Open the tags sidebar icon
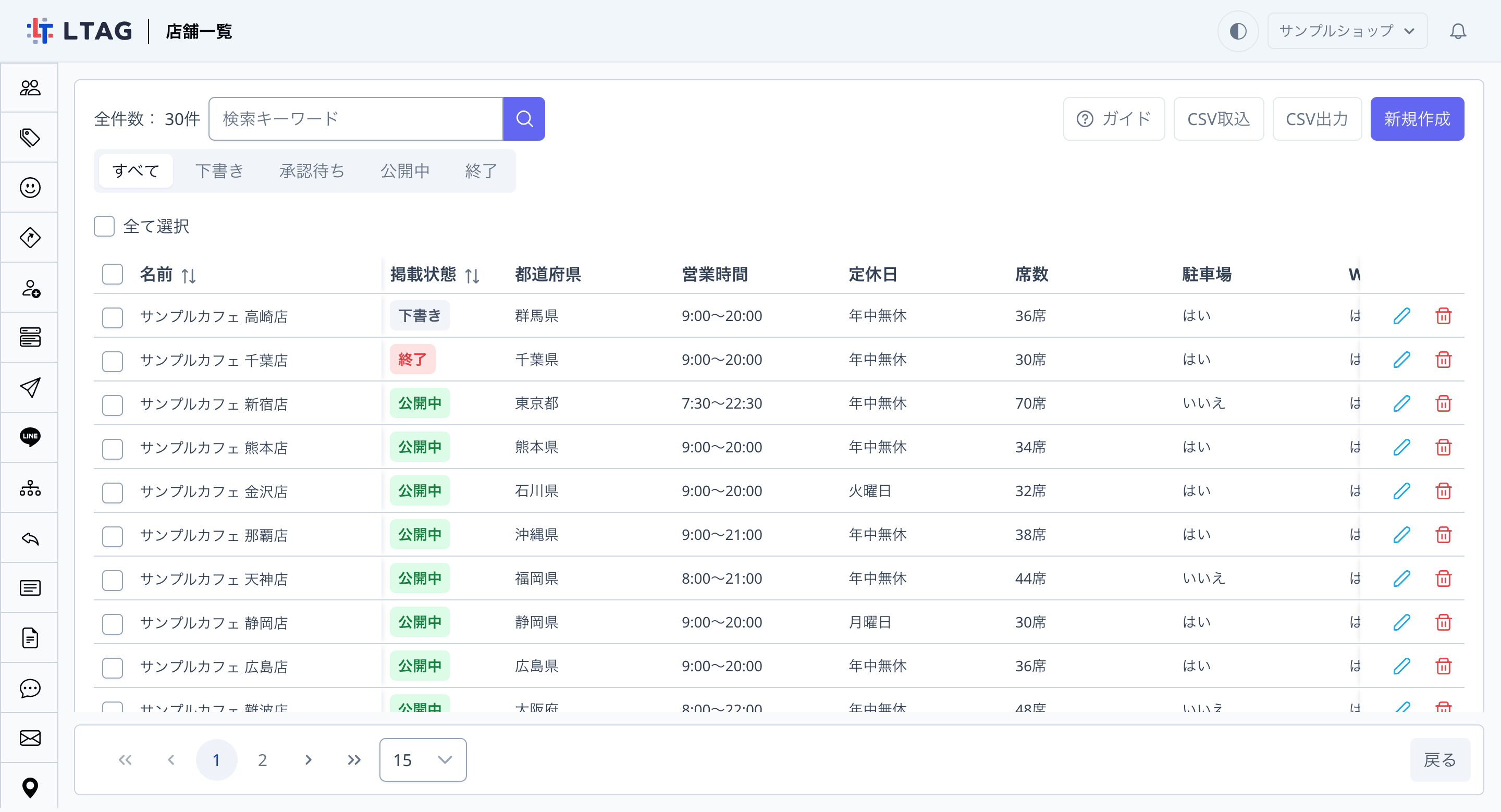The image size is (1501, 812). 30,138
